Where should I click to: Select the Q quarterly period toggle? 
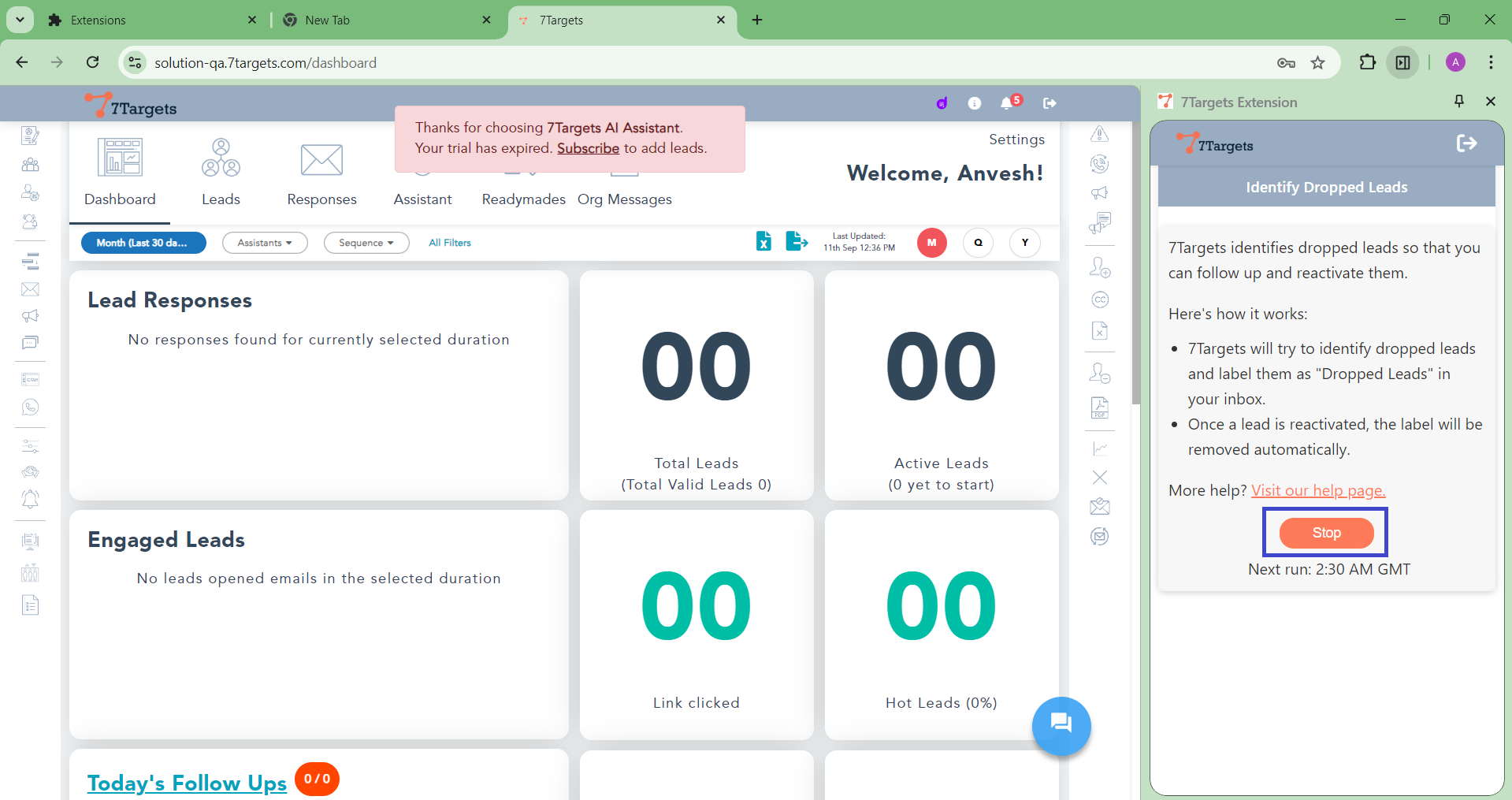click(978, 243)
